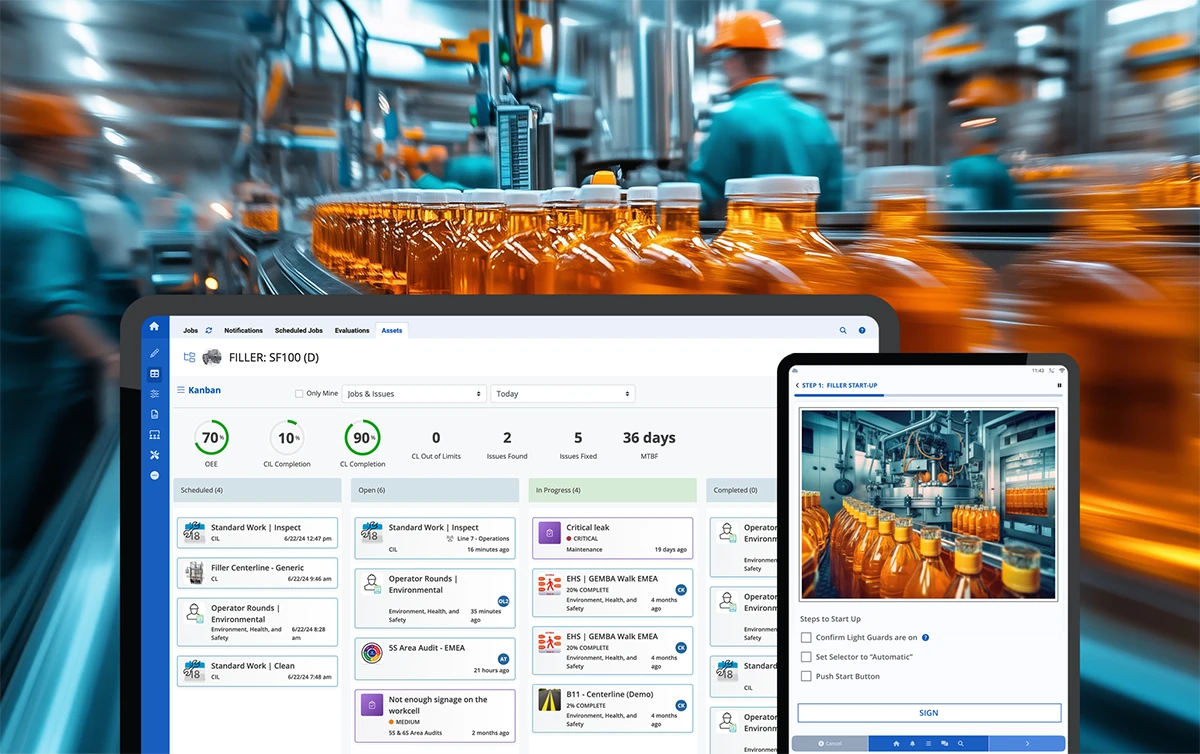Open the Critical leak card
The height and width of the screenshot is (754, 1200).
click(612, 537)
